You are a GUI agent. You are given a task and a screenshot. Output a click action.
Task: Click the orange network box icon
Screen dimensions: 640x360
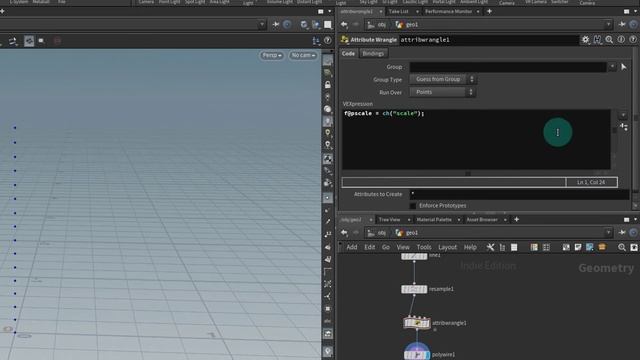(x=602, y=247)
